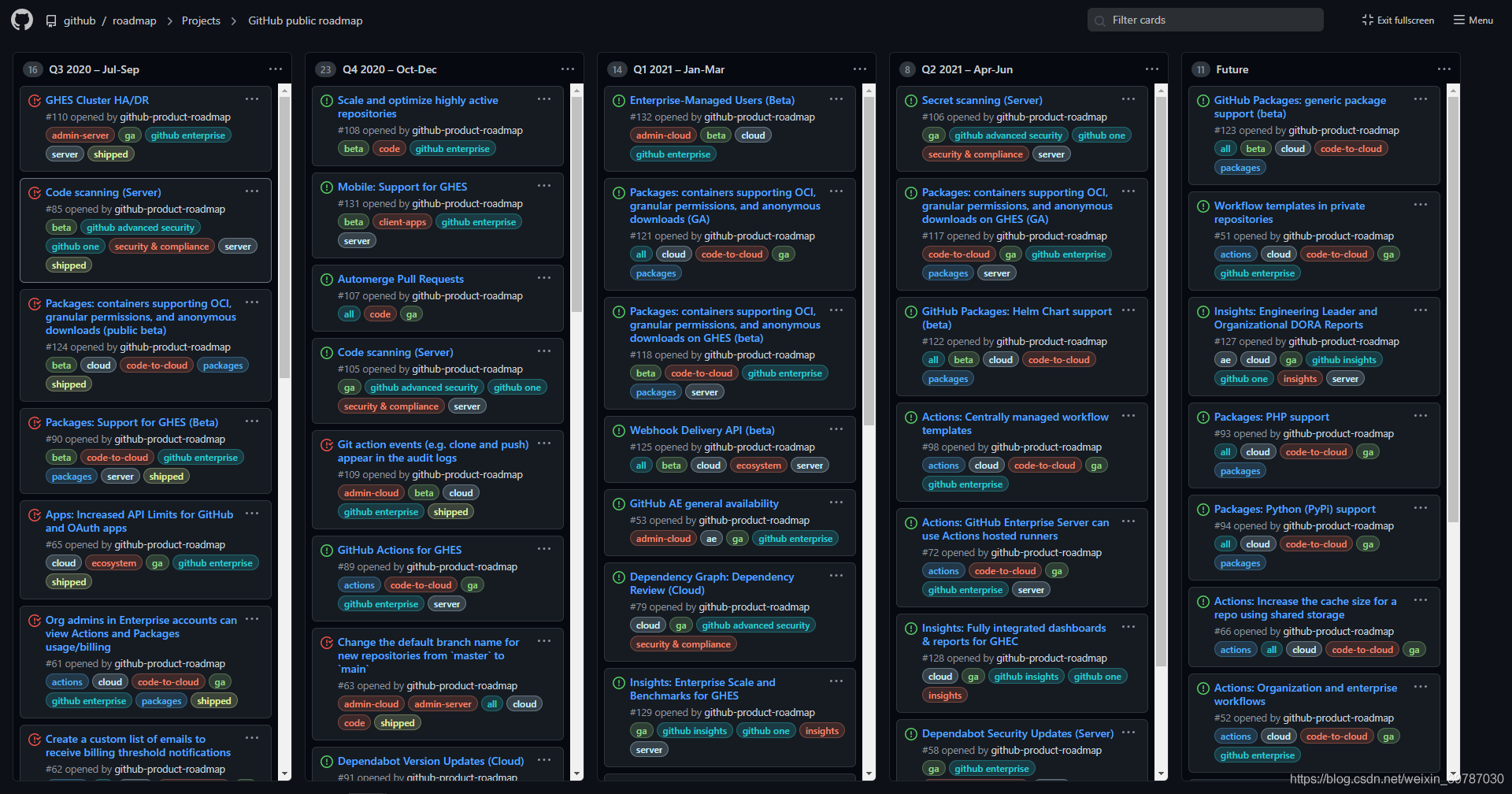This screenshot has width=1512, height=794.
Task: Open the Menu side panel
Action: click(1473, 20)
